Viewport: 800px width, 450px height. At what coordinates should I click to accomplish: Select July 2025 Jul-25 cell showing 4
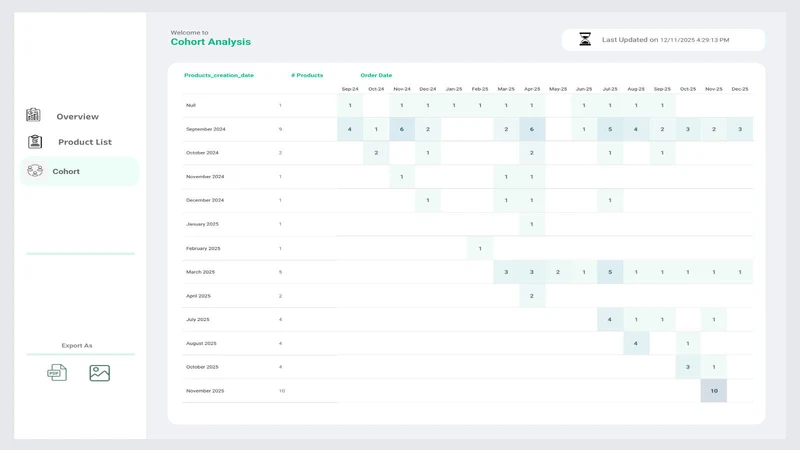pos(610,319)
